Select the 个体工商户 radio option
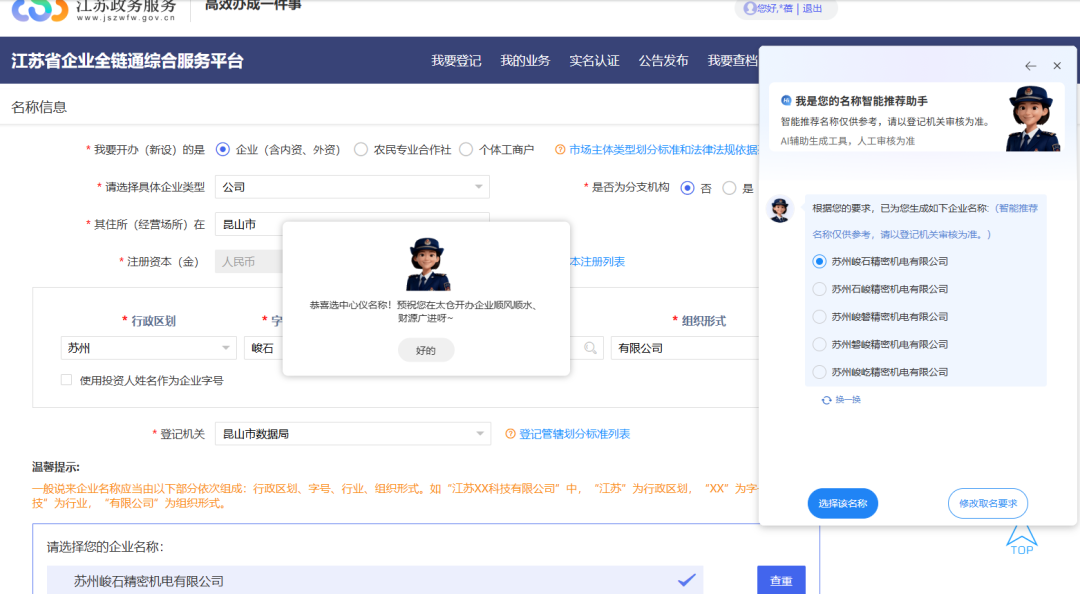 pyautogui.click(x=466, y=149)
